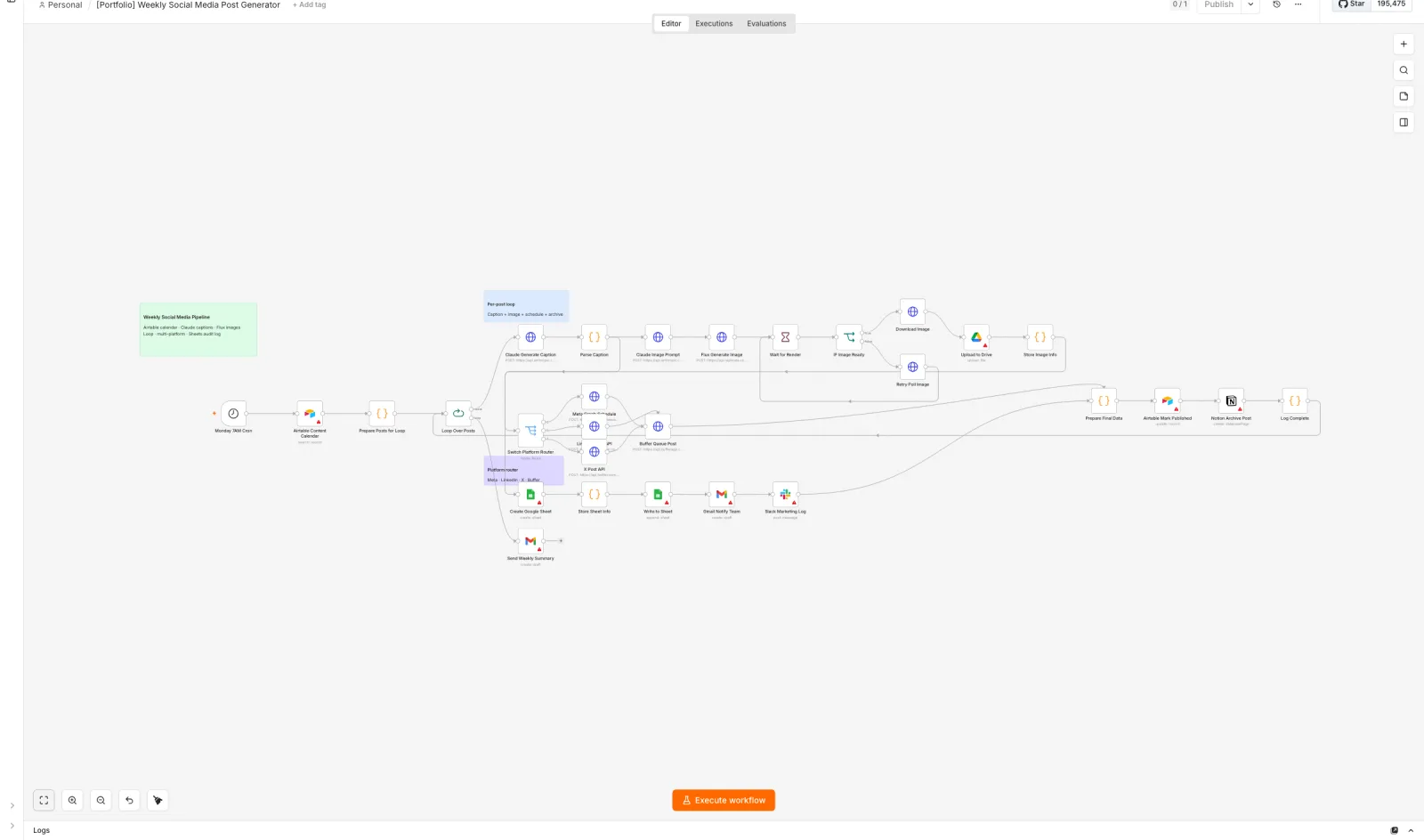This screenshot has width=1424, height=840.
Task: Select the Retry Poll Image node
Action: click(x=912, y=367)
